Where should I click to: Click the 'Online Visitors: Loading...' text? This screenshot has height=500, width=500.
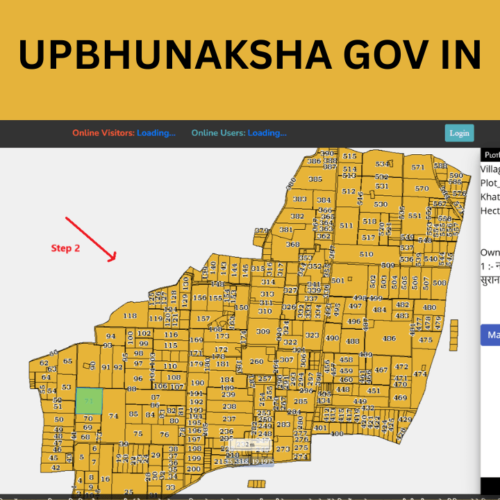pos(124,133)
